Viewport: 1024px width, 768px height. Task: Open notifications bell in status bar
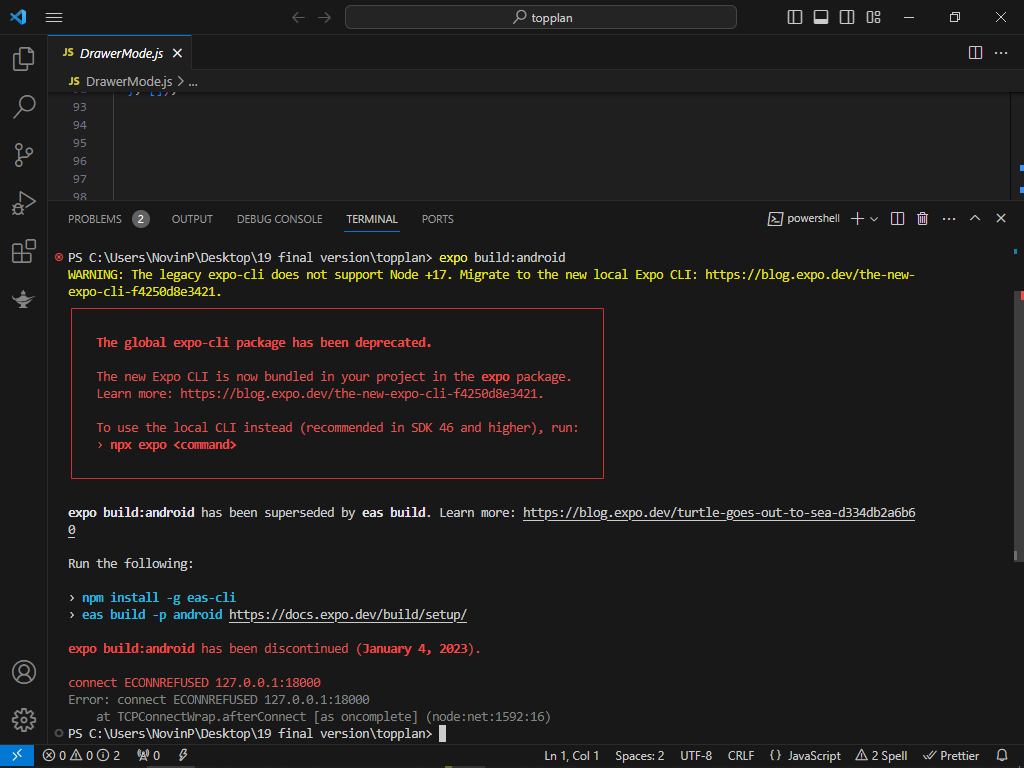(x=1002, y=756)
